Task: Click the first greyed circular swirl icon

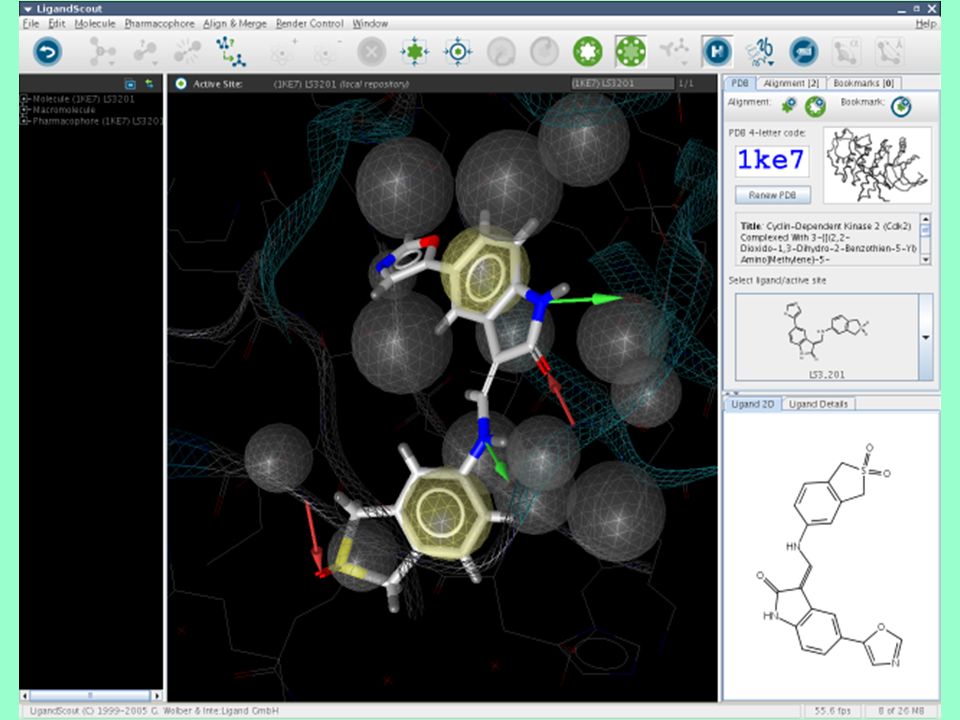Action: tap(501, 51)
